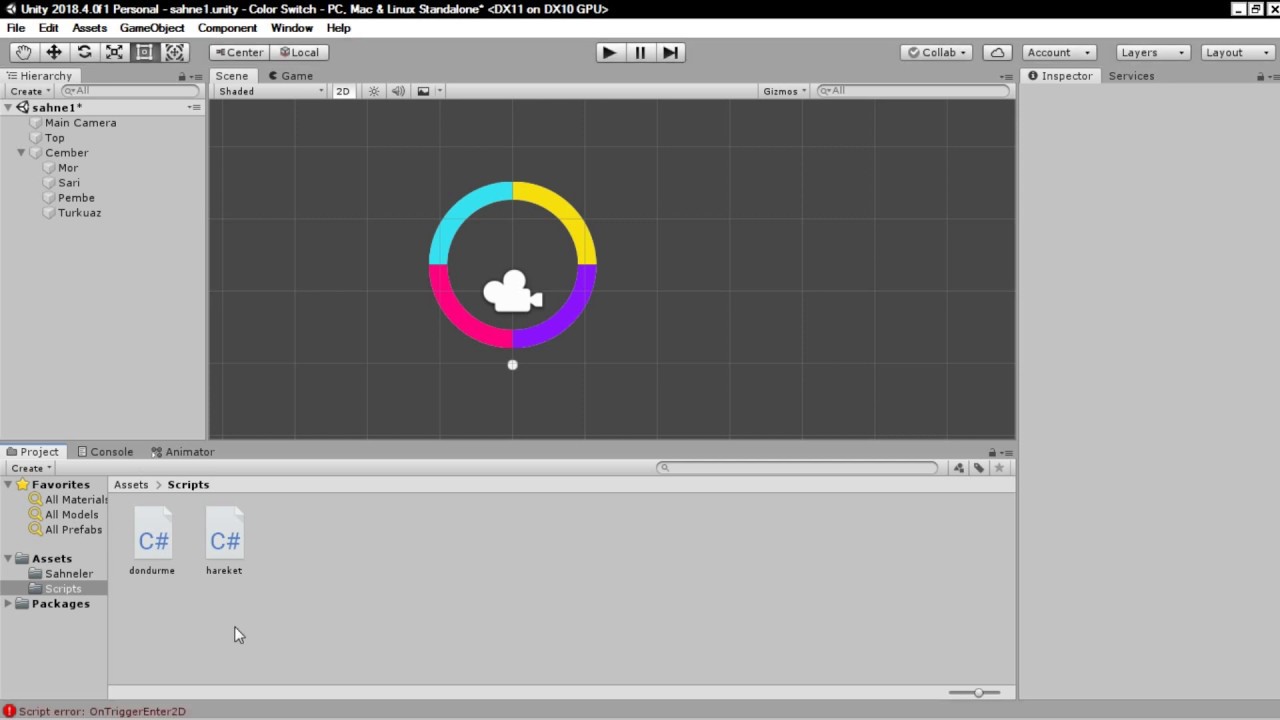Screen dimensions: 1280x720
Task: Click the Script error status icon
Action: (9, 712)
